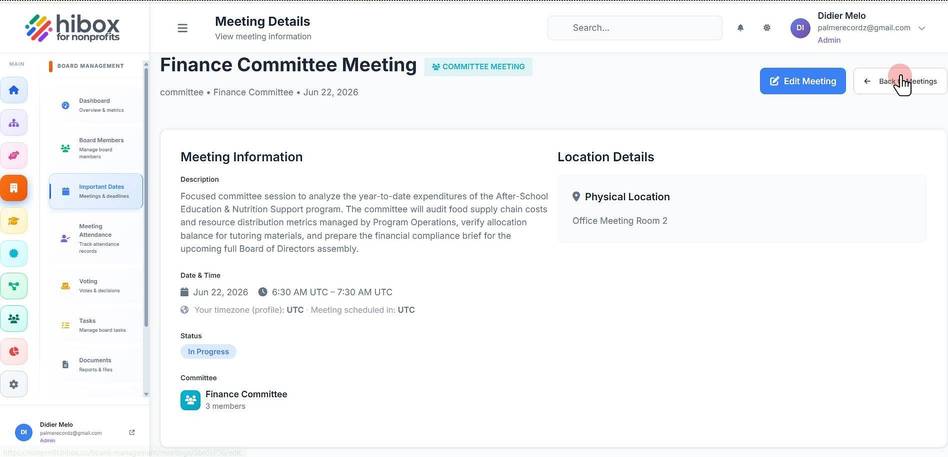Click Back to Meetings button

click(900, 81)
